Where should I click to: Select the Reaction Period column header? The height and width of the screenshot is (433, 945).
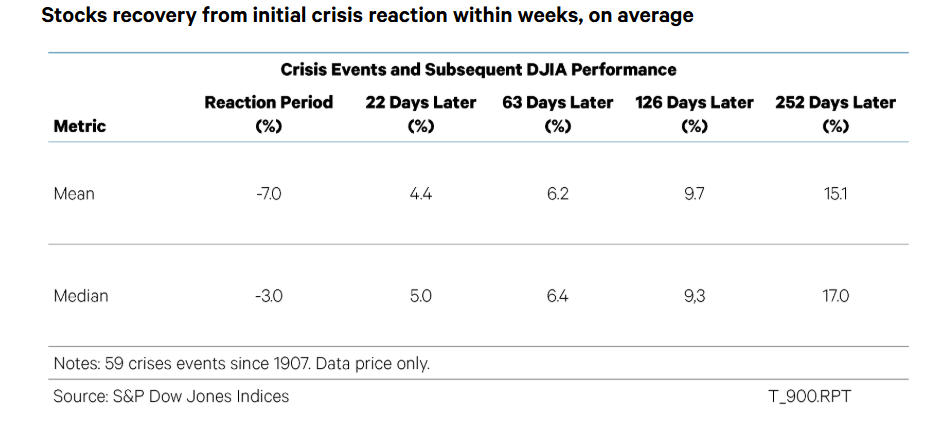(x=268, y=114)
